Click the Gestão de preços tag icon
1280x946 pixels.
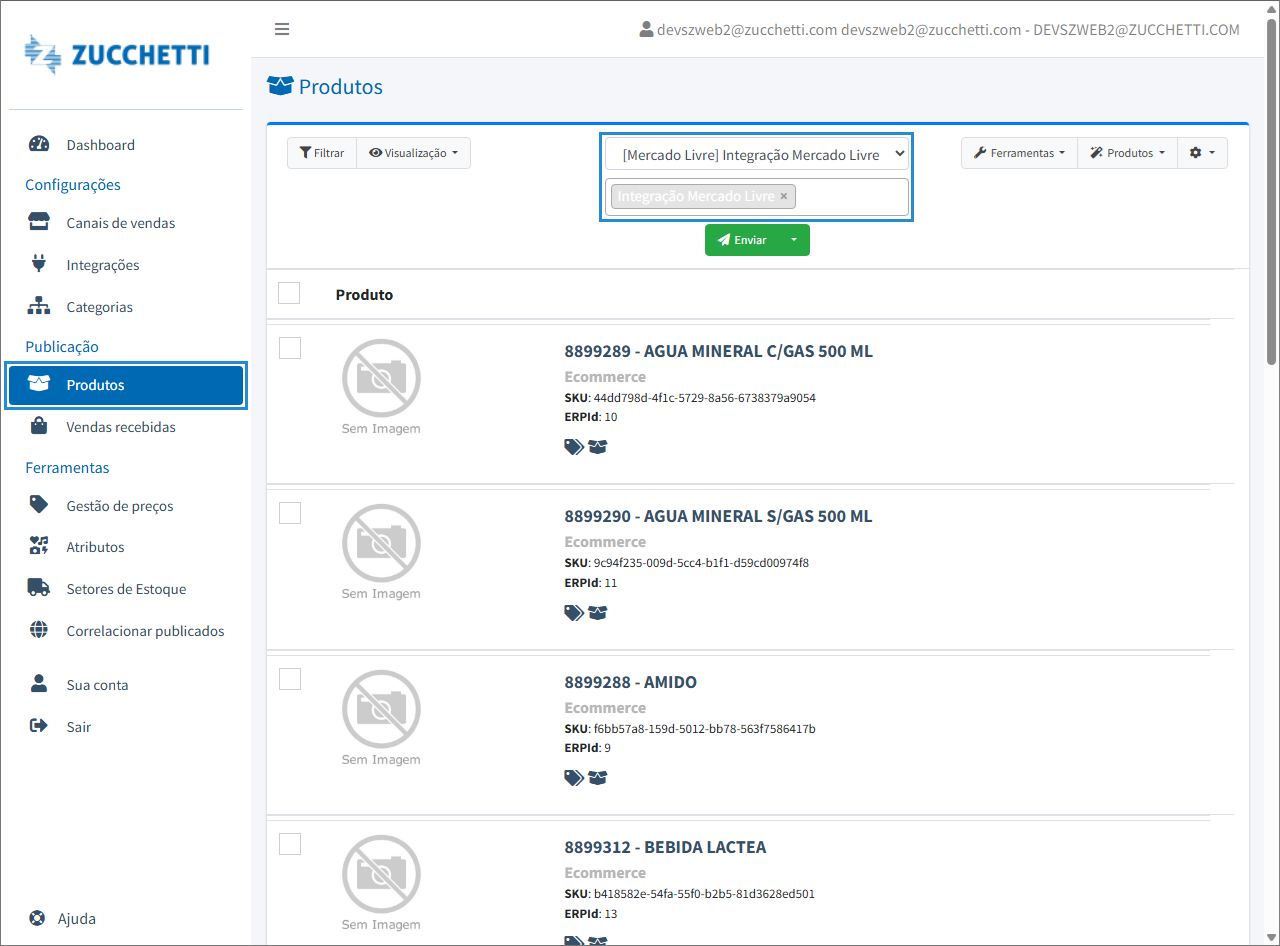39,505
